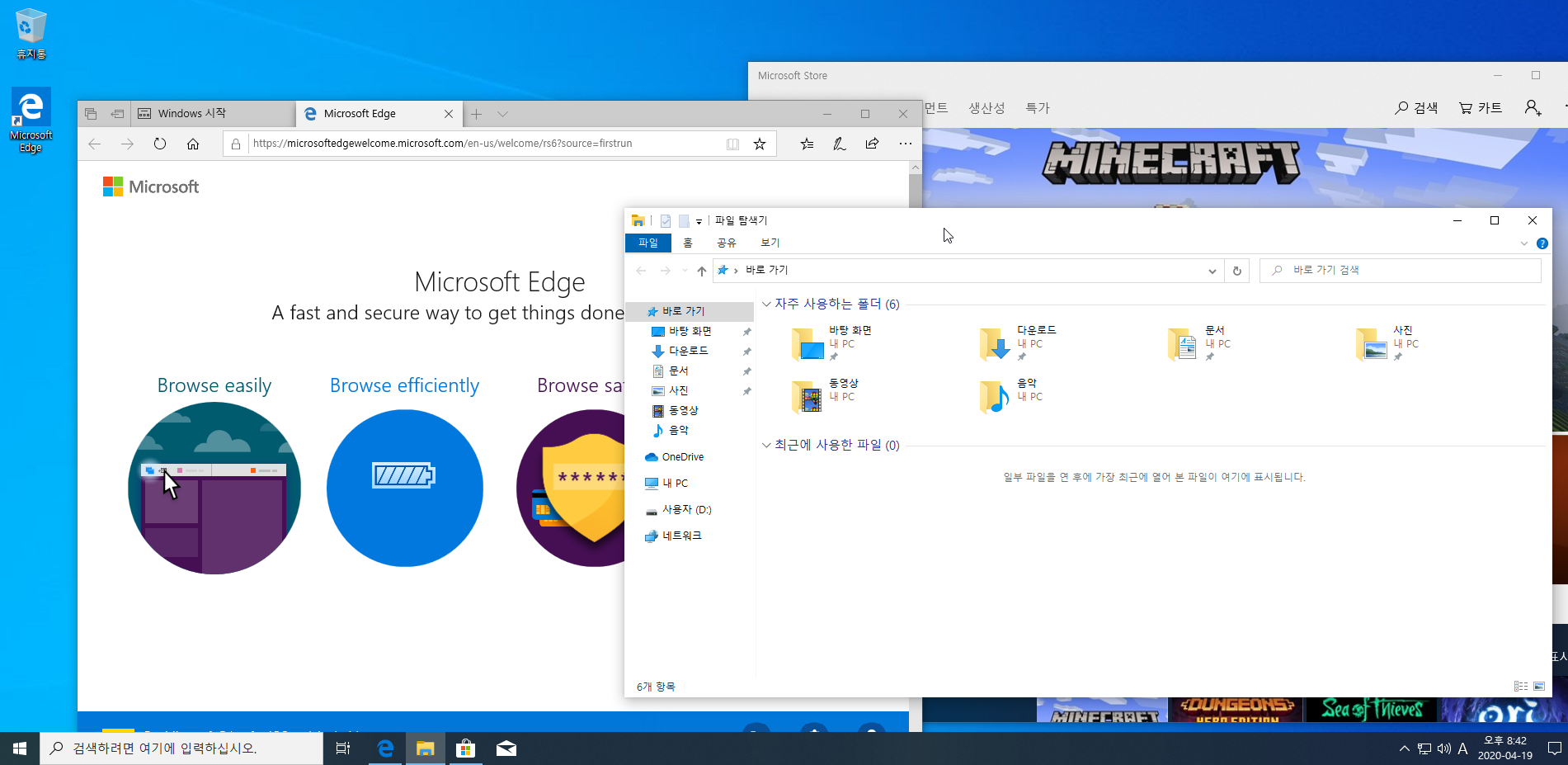
Task: Expand the Explorer ribbon chevron
Action: click(x=1523, y=243)
